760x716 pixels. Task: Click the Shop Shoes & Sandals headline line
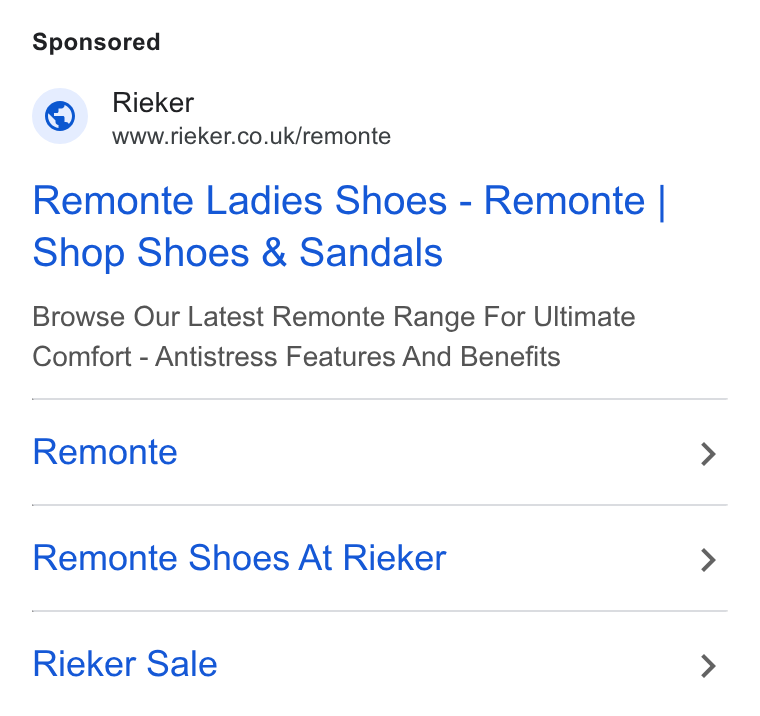(238, 253)
